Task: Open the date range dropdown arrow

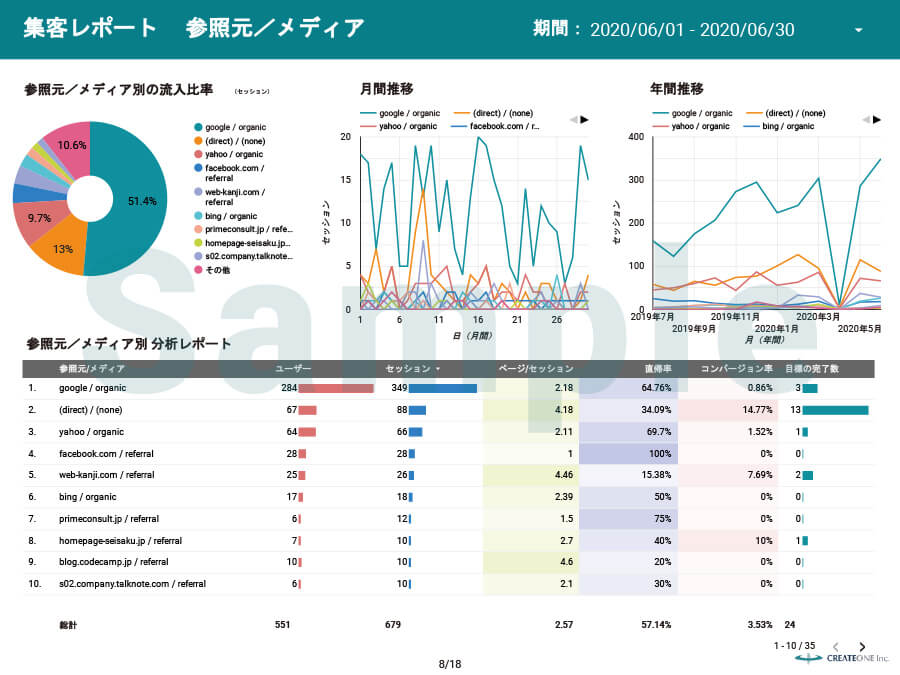Action: pos(858,30)
